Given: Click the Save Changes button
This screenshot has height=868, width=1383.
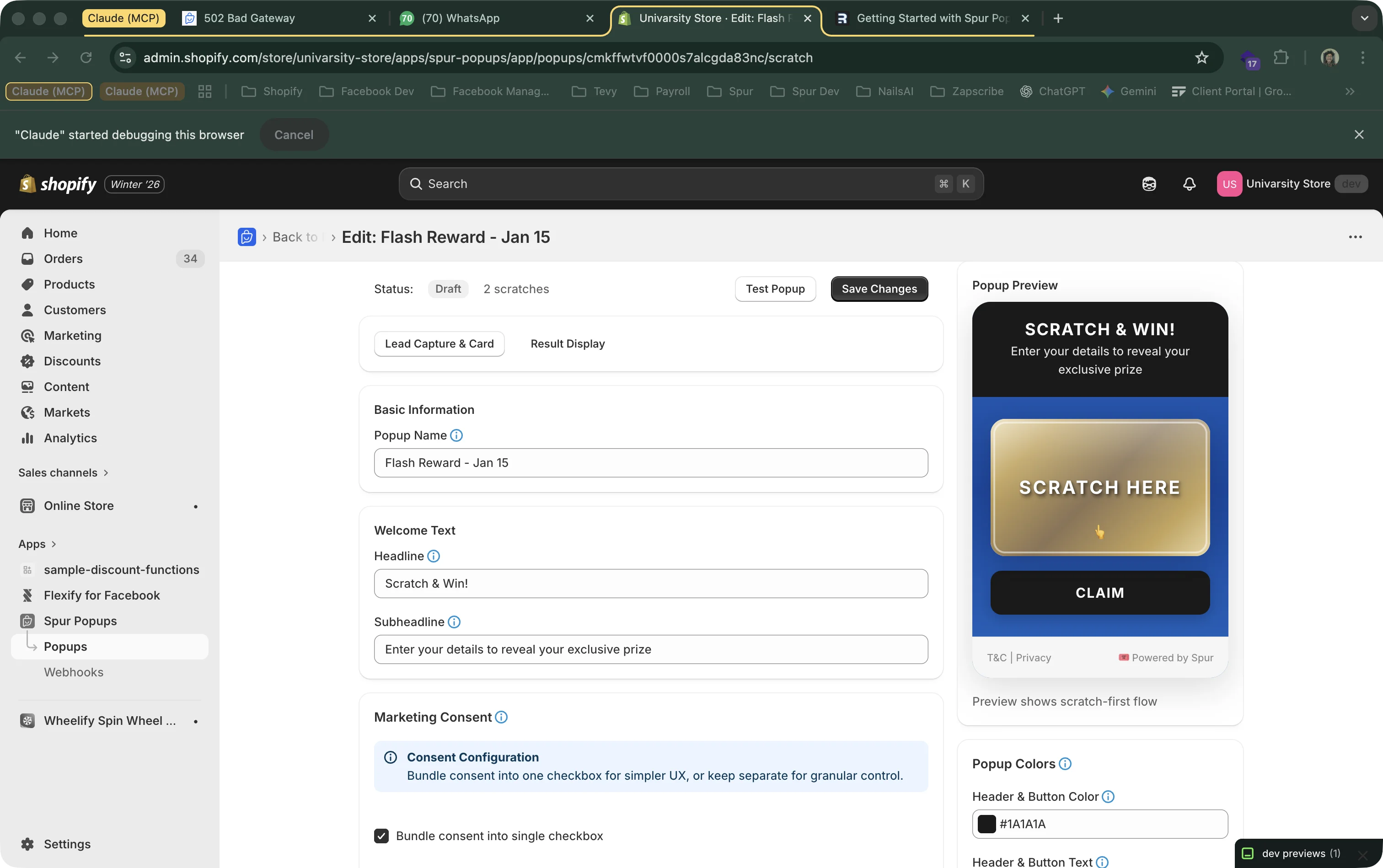Looking at the screenshot, I should [x=879, y=289].
